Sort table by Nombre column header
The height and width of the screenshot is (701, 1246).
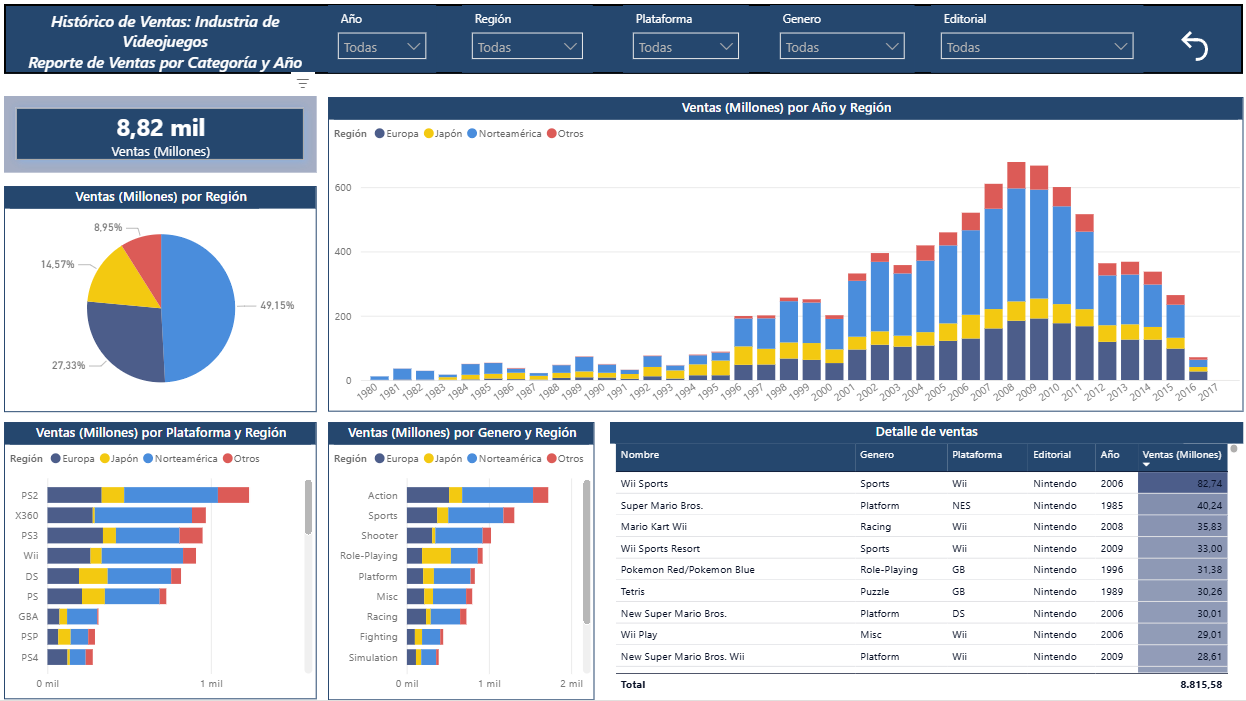(x=640, y=455)
